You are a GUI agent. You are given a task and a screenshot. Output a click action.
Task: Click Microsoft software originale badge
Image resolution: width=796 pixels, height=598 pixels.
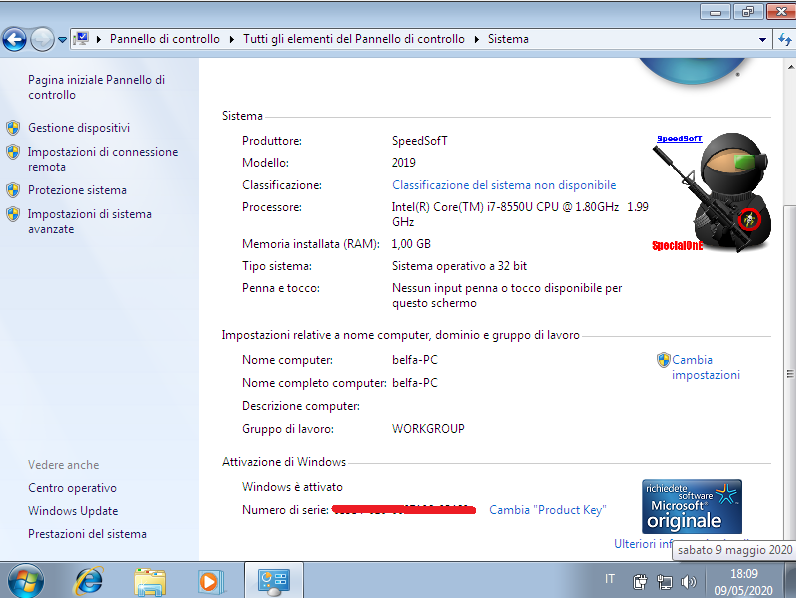click(691, 506)
